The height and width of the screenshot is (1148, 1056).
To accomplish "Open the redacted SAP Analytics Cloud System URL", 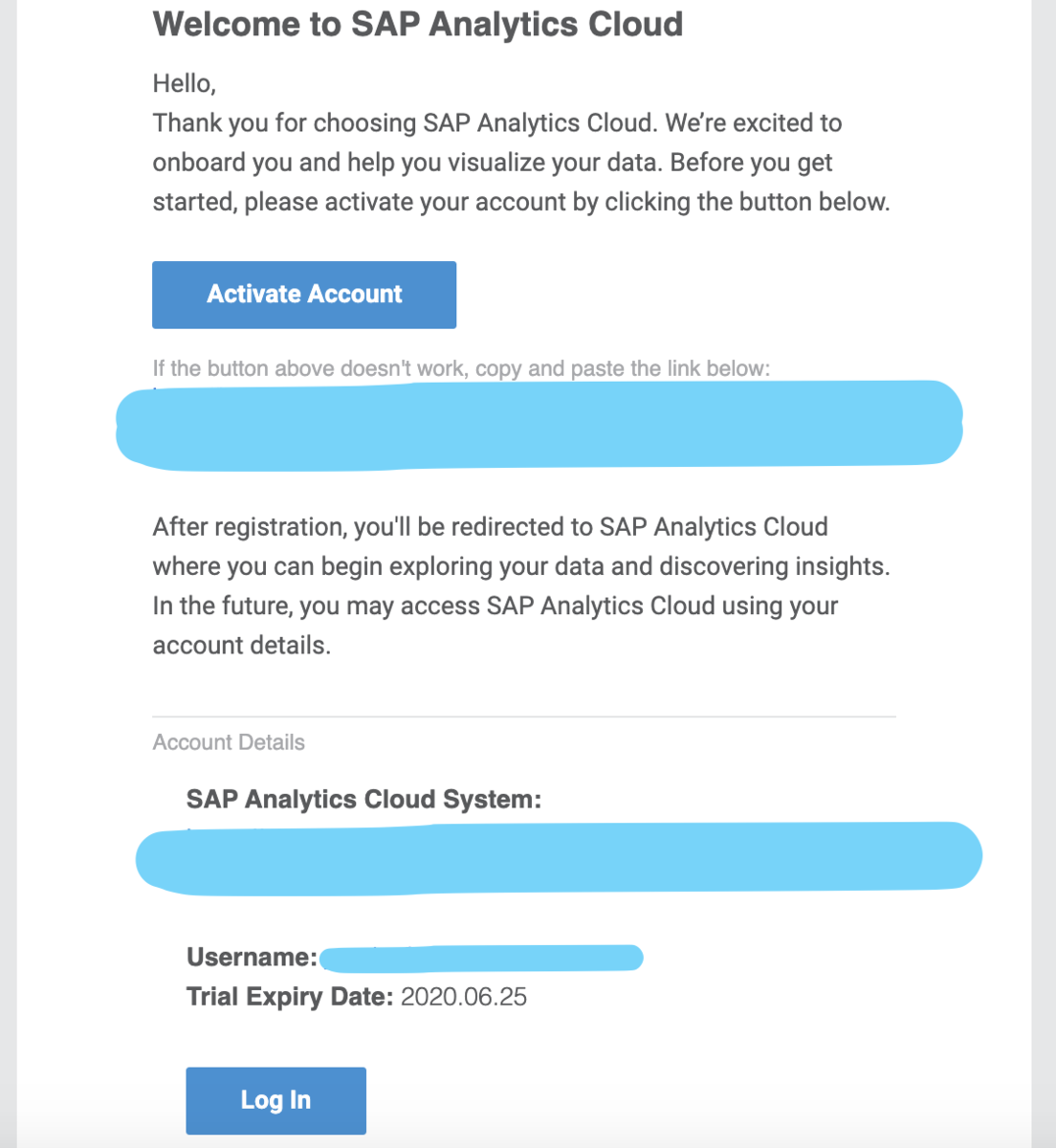I will coord(559,857).
